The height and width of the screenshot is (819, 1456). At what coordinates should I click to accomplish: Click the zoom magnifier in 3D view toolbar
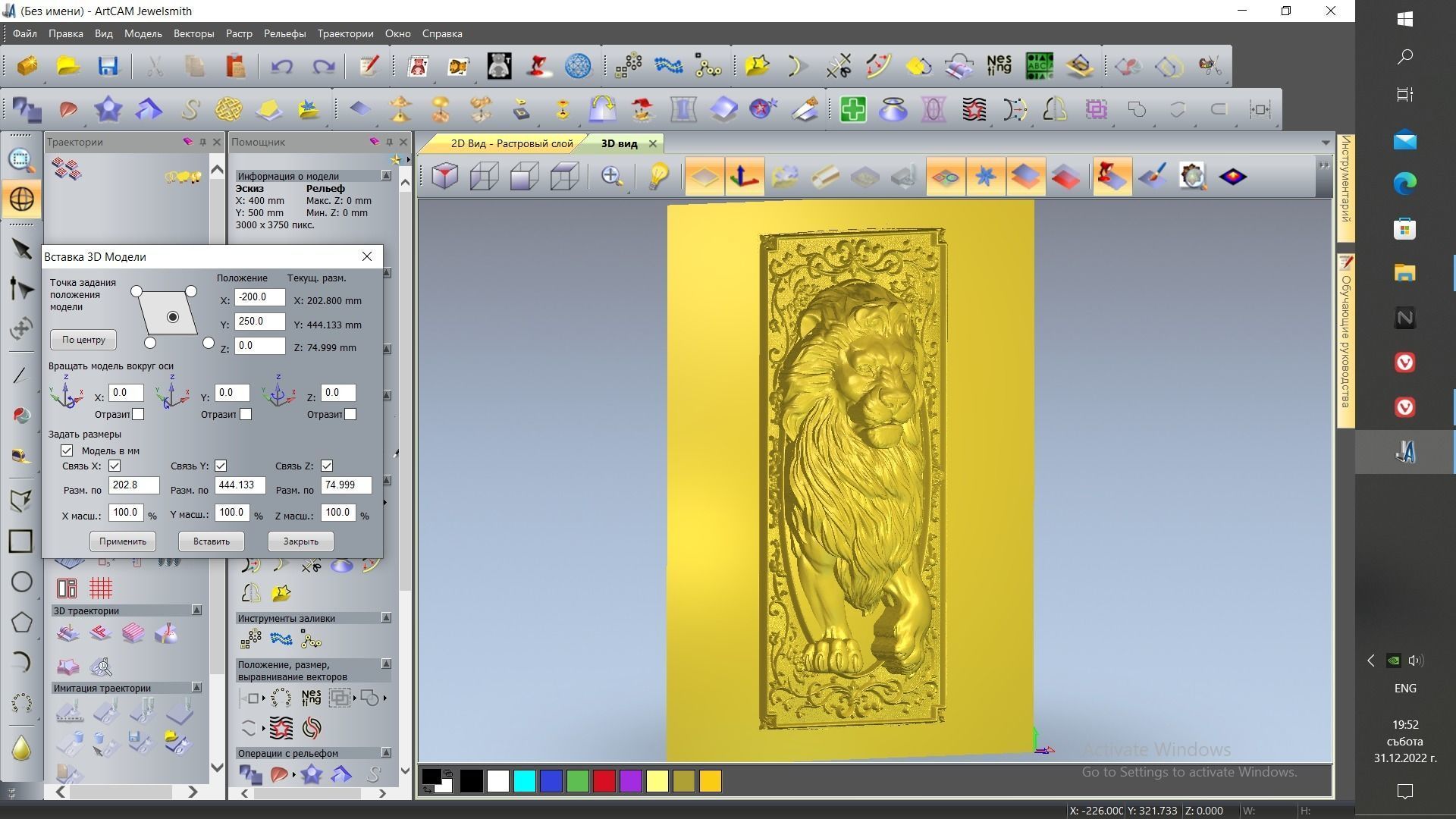[612, 177]
